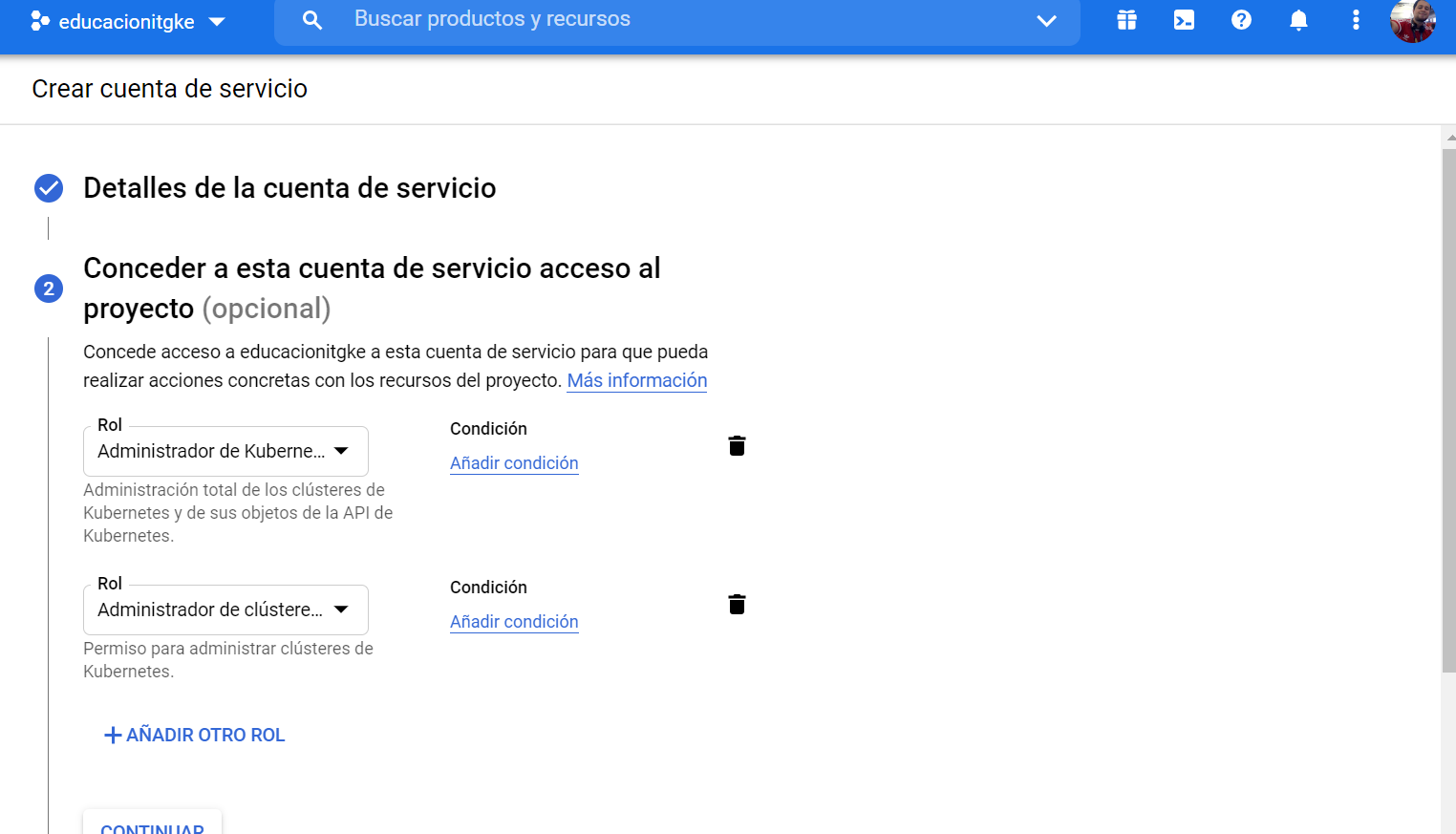The width and height of the screenshot is (1456, 834).
Task: Open the three-dot settings menu
Action: [x=1356, y=20]
